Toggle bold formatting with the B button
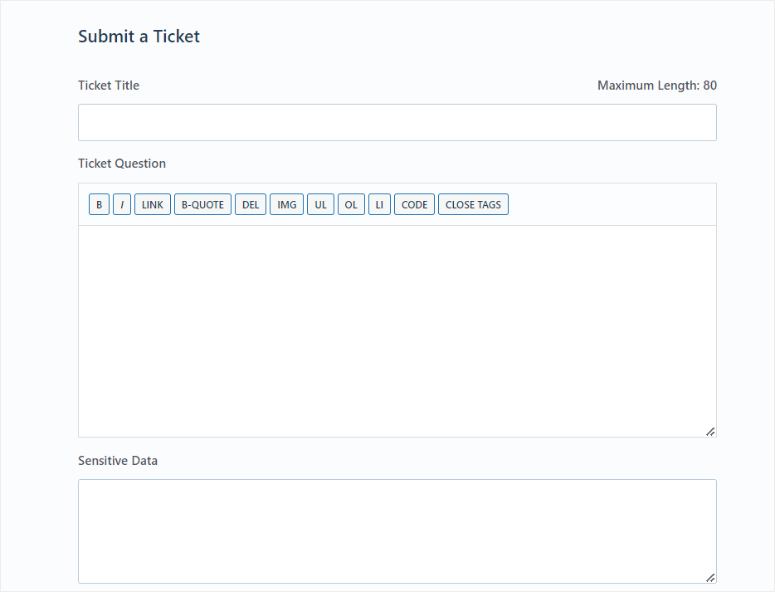Screen dimensions: 775x592 pos(99,205)
